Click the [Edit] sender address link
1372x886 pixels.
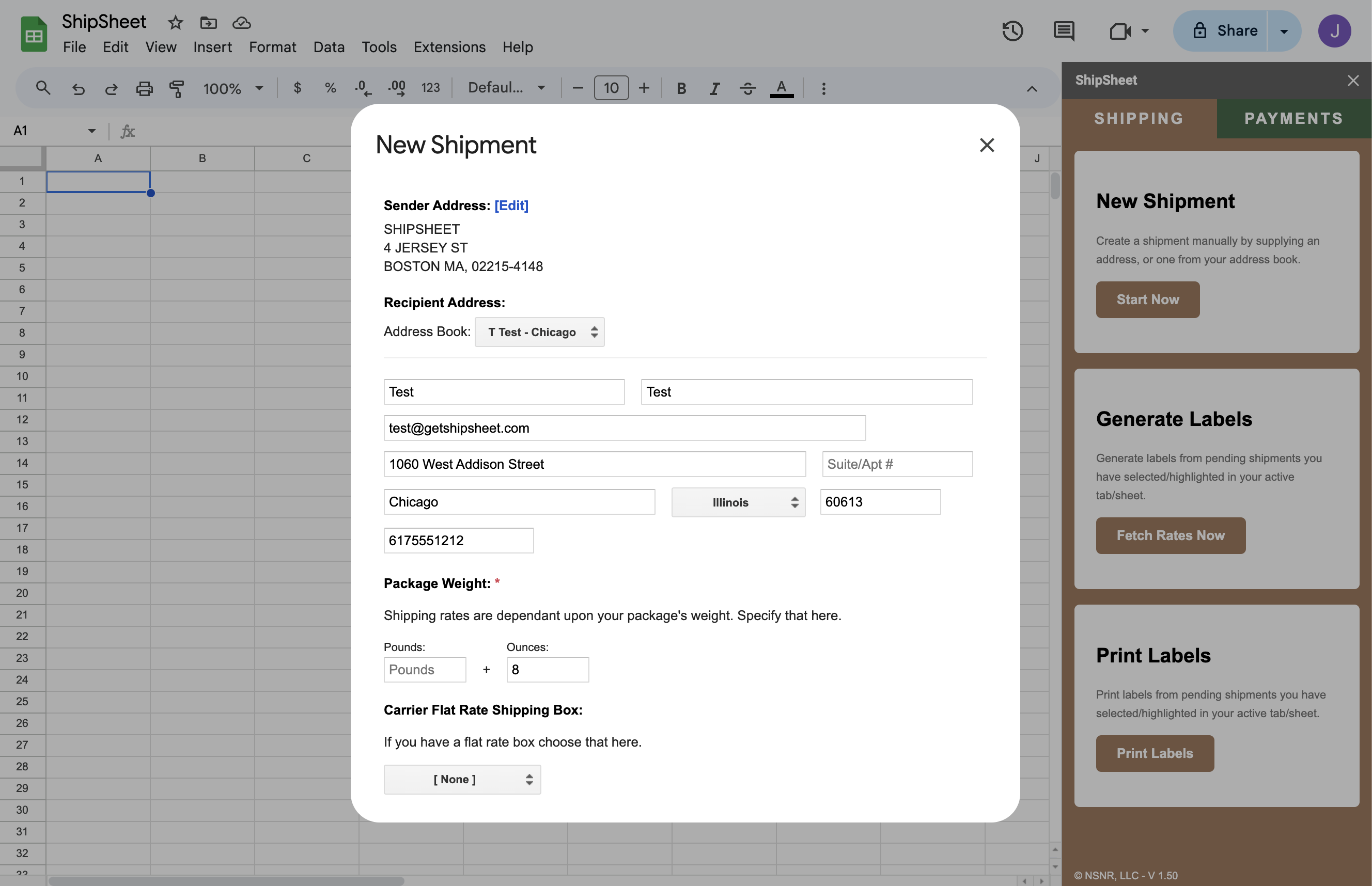[x=511, y=205]
